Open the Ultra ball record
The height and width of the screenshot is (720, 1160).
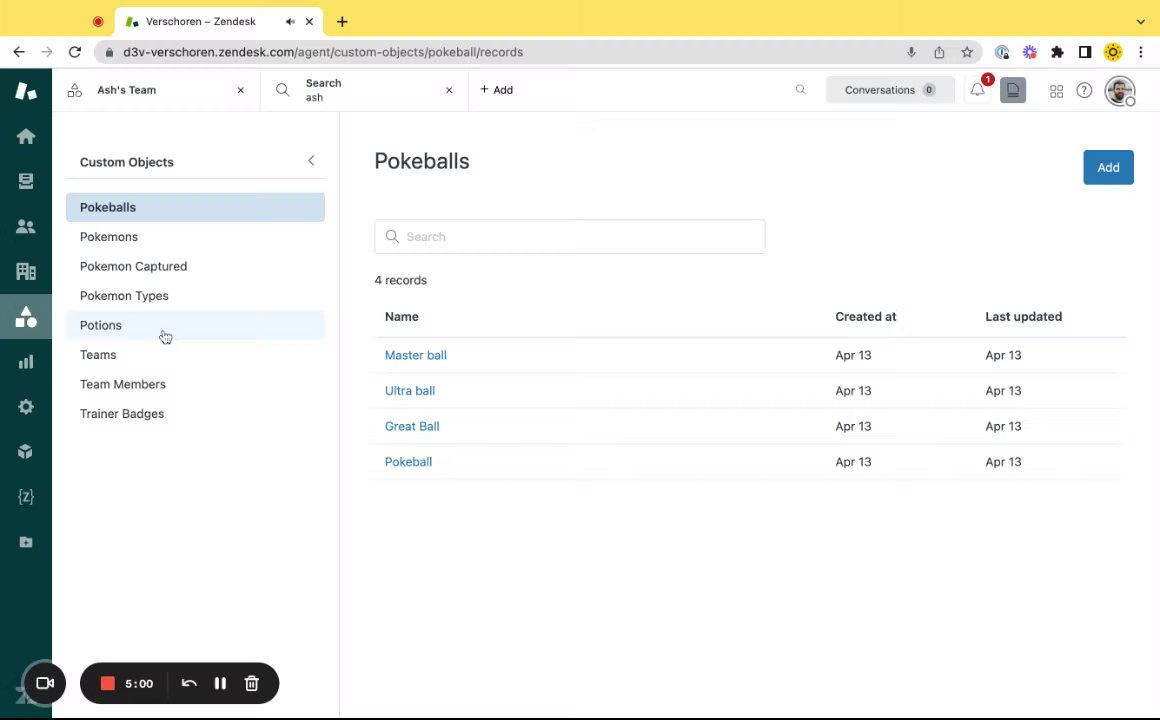(410, 391)
